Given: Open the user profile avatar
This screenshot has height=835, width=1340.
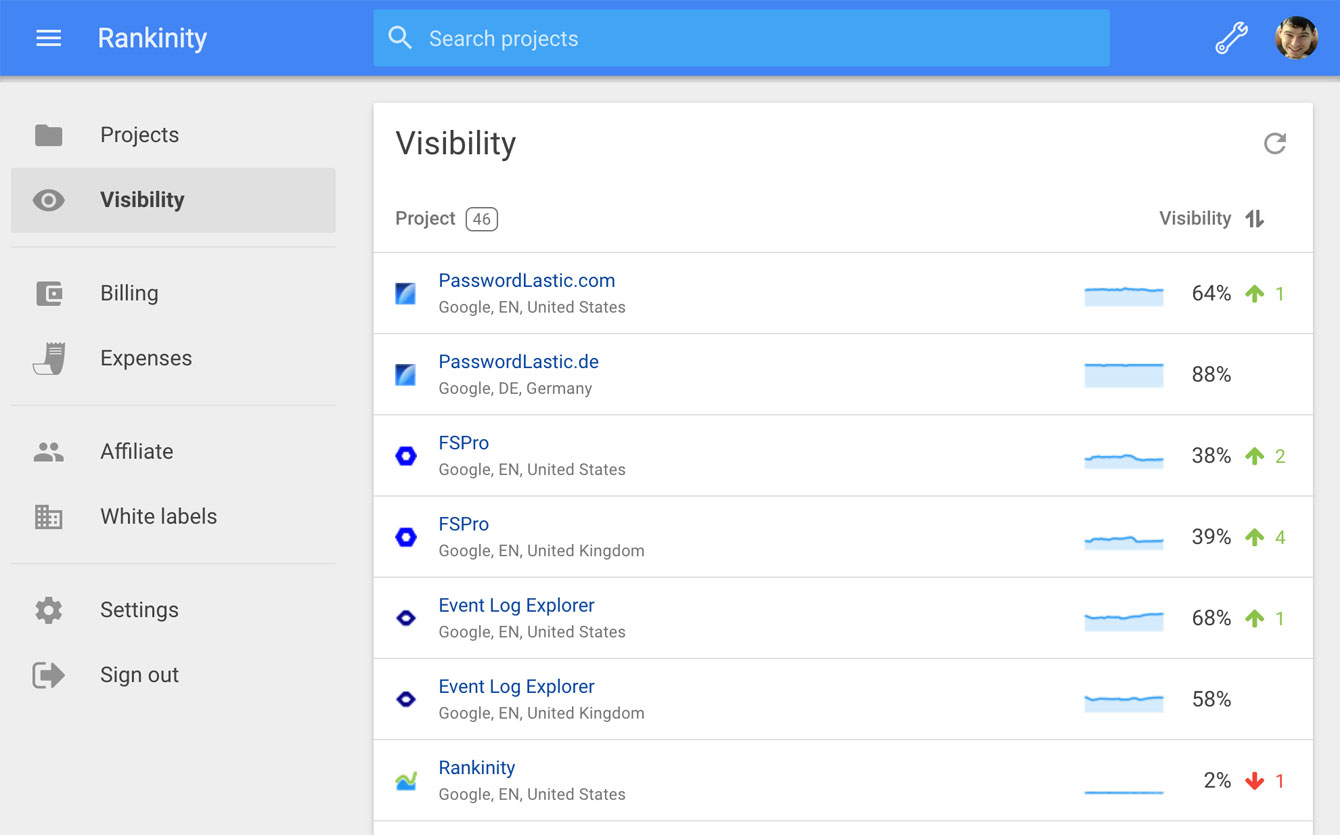Looking at the screenshot, I should [x=1296, y=38].
